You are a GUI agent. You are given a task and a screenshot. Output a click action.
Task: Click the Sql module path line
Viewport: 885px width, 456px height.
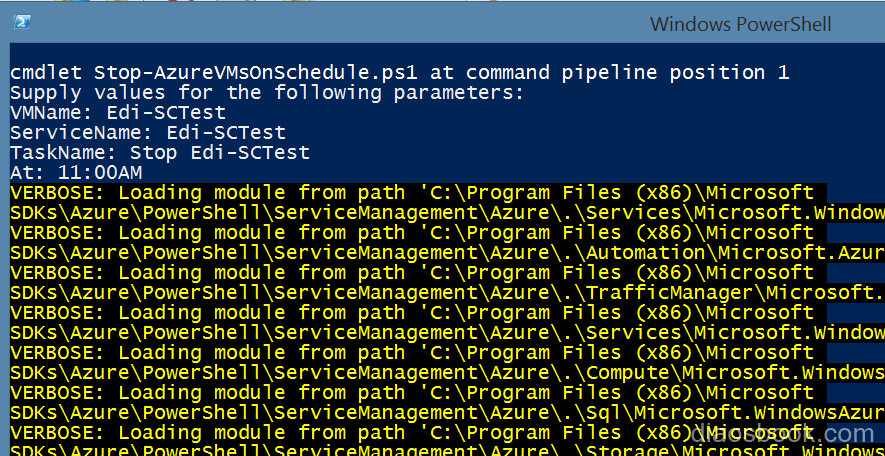click(x=448, y=413)
